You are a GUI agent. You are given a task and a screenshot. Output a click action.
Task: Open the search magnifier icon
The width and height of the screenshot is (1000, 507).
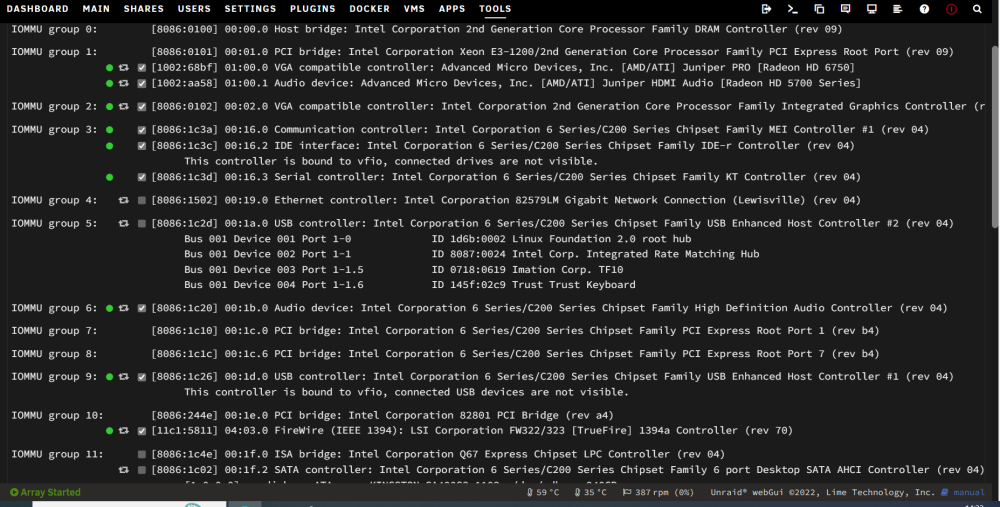pos(977,9)
